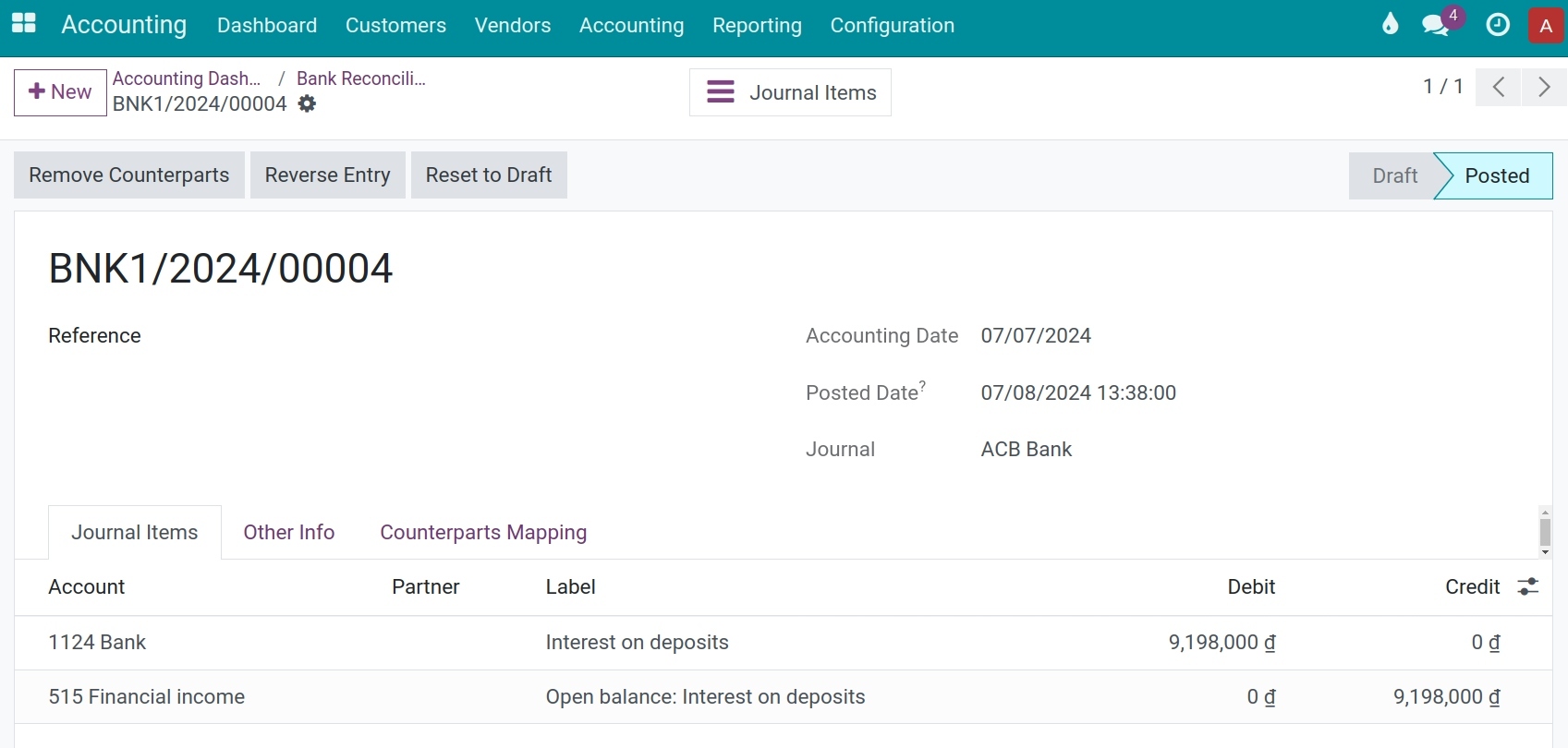Expand the Configuration menu
This screenshot has height=748, width=1568.
pos(892,26)
